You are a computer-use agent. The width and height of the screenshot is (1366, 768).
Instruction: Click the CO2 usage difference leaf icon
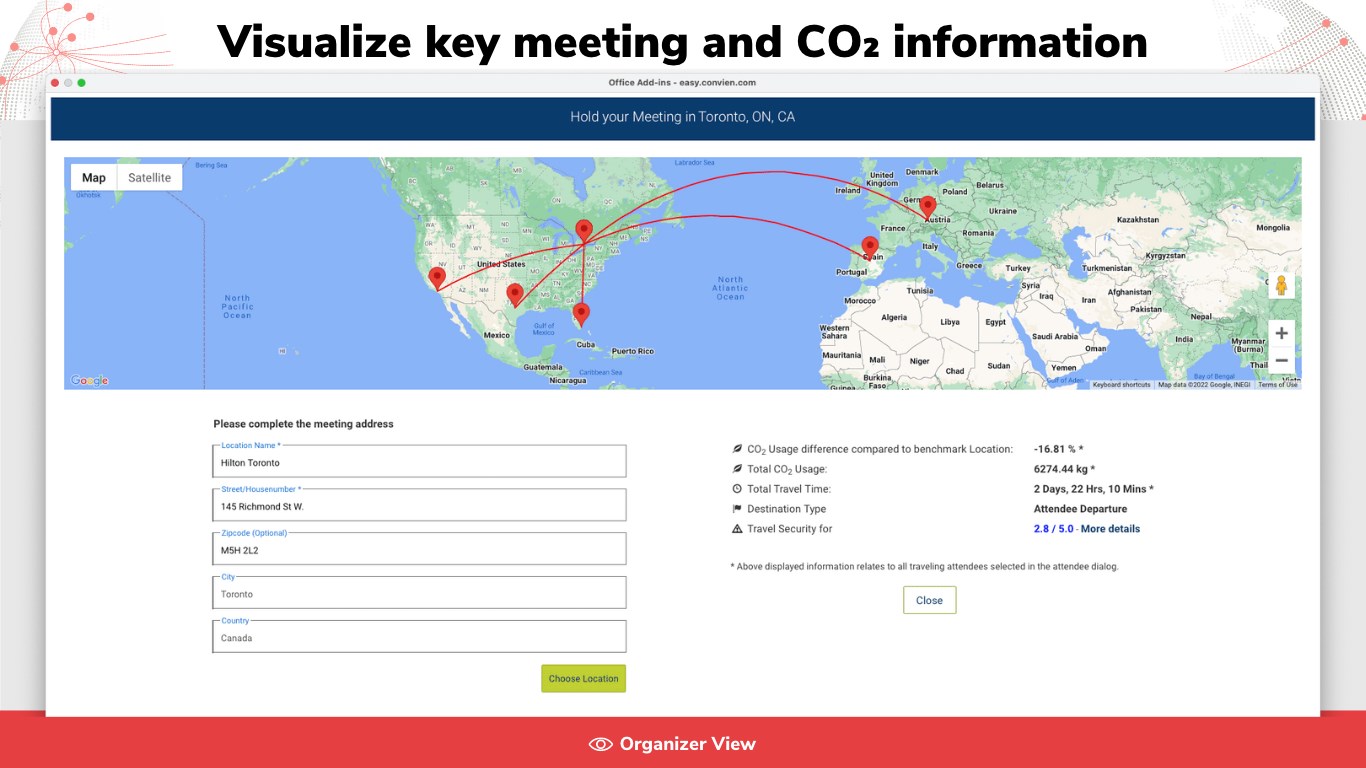click(x=737, y=449)
